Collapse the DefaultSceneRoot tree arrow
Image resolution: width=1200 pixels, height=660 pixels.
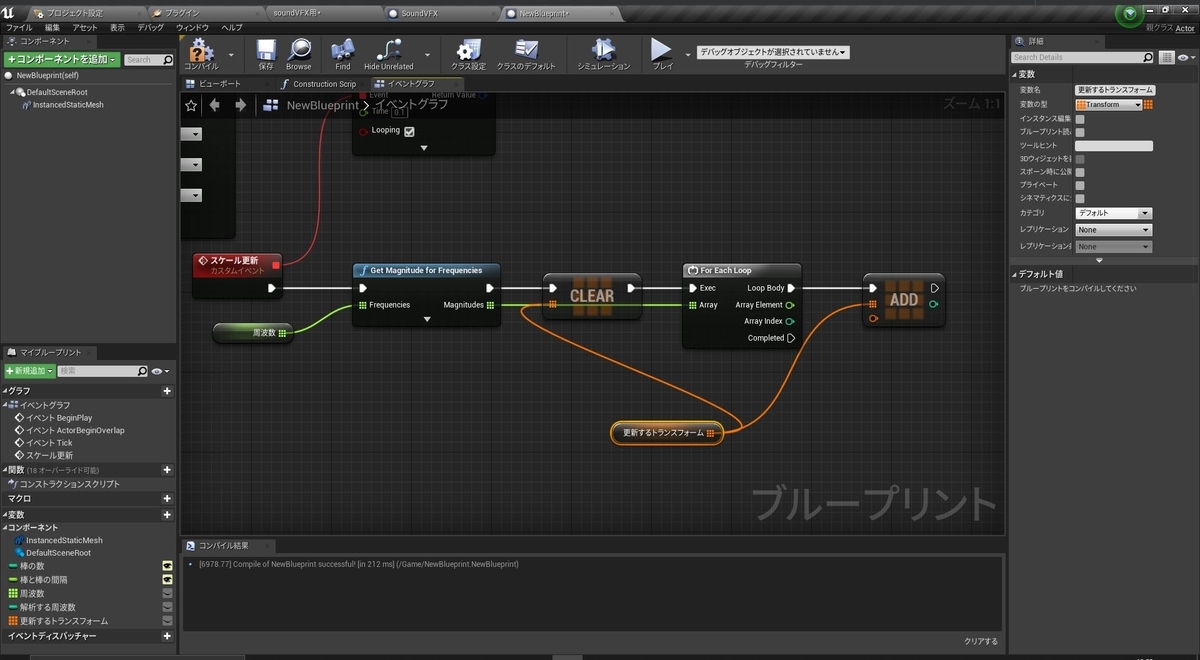pyautogui.click(x=12, y=92)
